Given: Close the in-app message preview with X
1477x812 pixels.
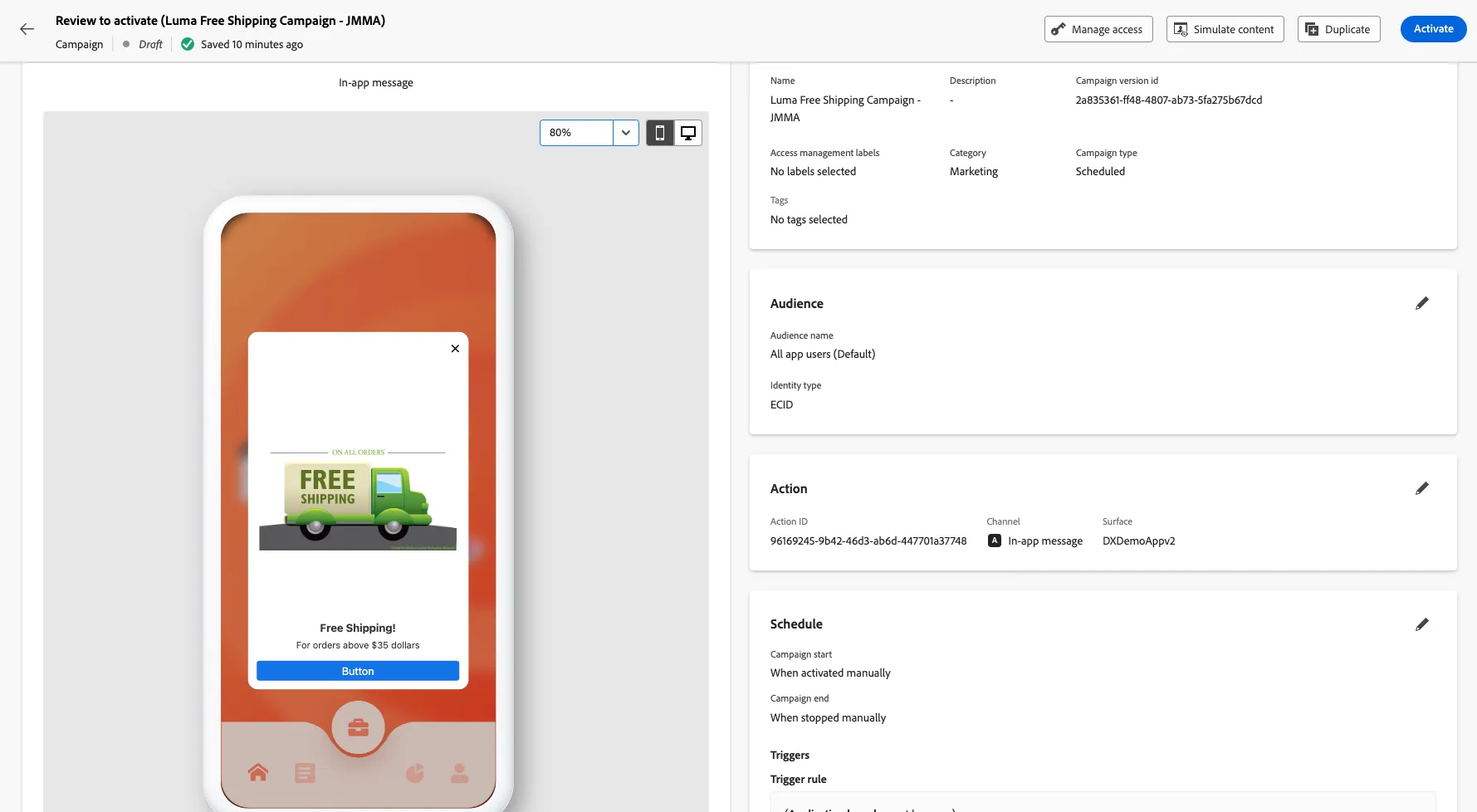Looking at the screenshot, I should coord(455,349).
